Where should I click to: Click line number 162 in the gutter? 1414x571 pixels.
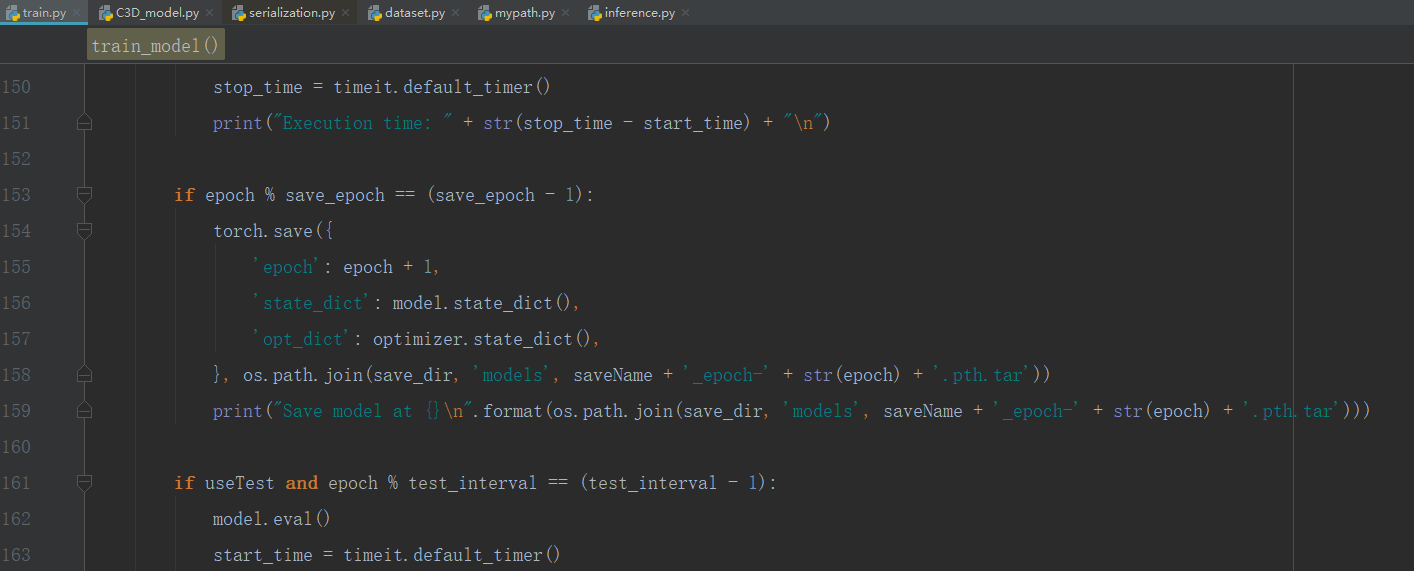coord(16,519)
